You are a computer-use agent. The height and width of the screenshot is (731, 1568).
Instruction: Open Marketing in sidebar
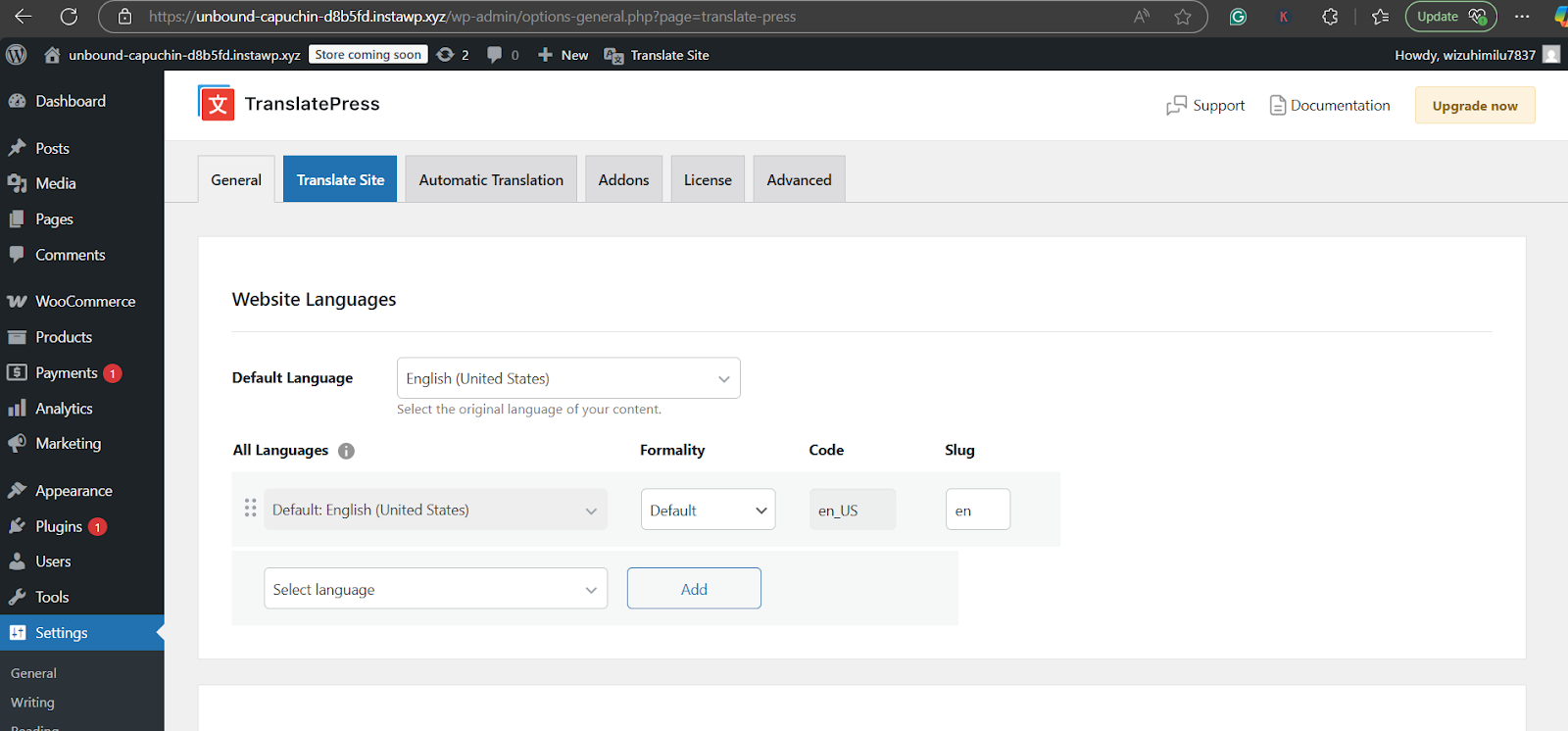point(68,444)
